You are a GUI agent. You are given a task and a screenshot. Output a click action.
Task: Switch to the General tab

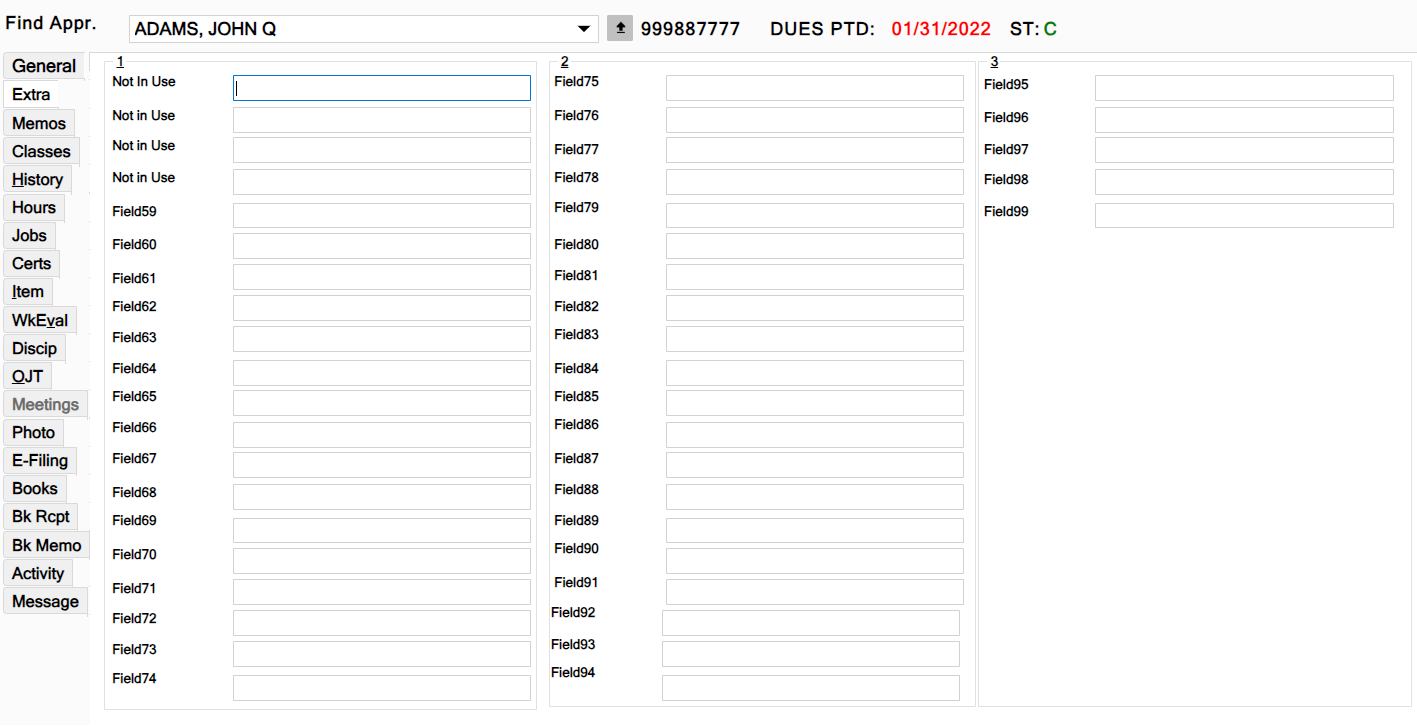point(44,66)
